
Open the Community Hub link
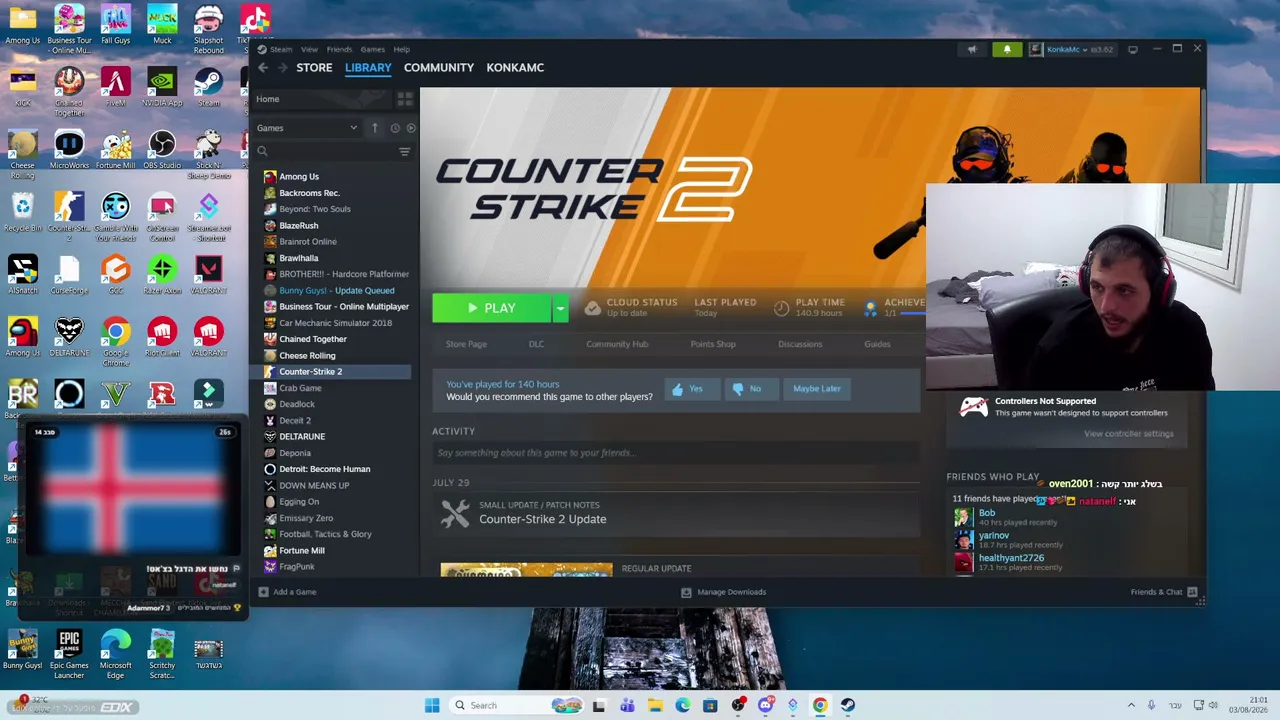point(617,344)
